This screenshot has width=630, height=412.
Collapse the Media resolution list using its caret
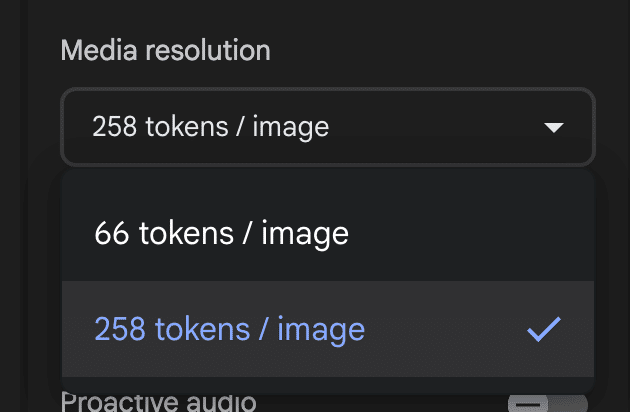[x=552, y=128]
